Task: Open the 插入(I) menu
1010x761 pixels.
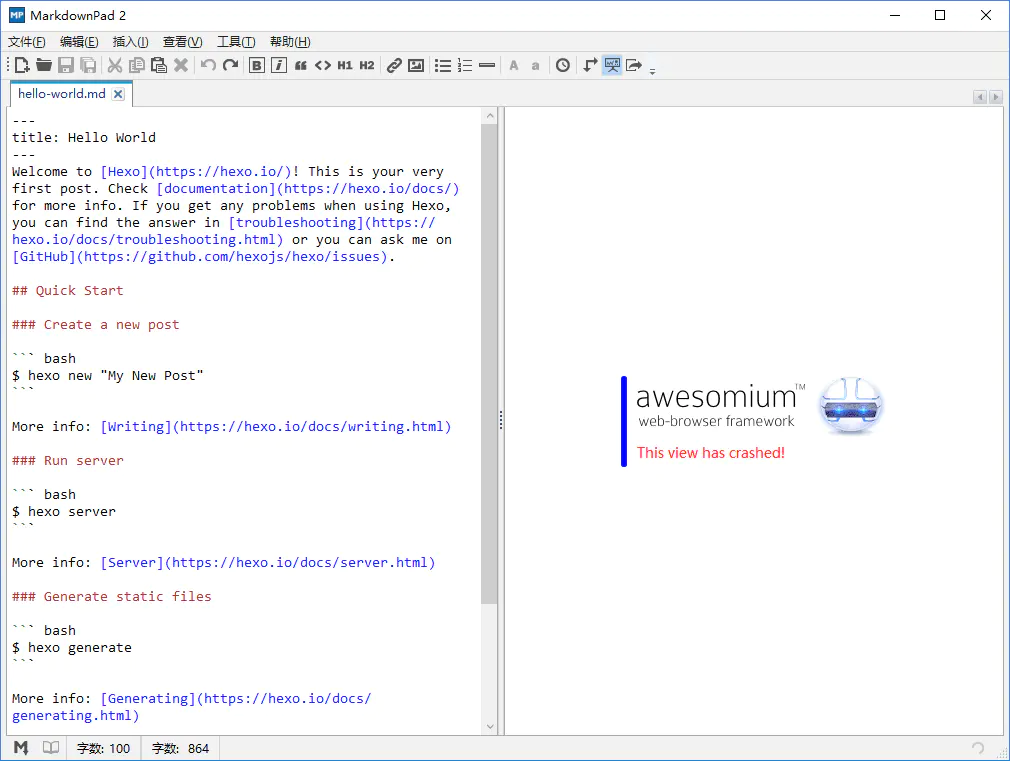Action: pyautogui.click(x=131, y=42)
